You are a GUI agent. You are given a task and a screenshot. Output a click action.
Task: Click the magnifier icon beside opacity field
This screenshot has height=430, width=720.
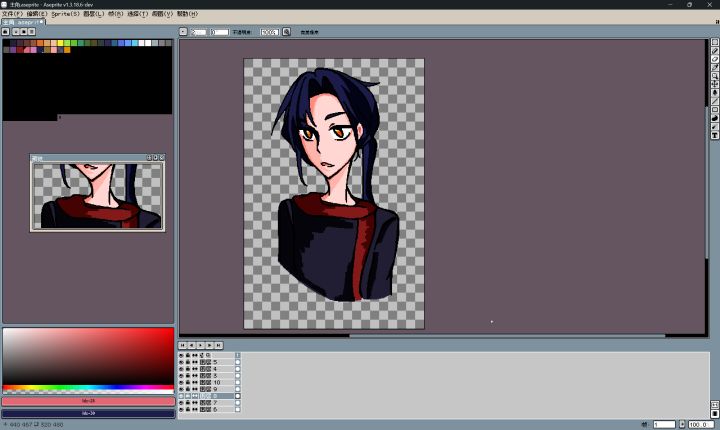[286, 32]
